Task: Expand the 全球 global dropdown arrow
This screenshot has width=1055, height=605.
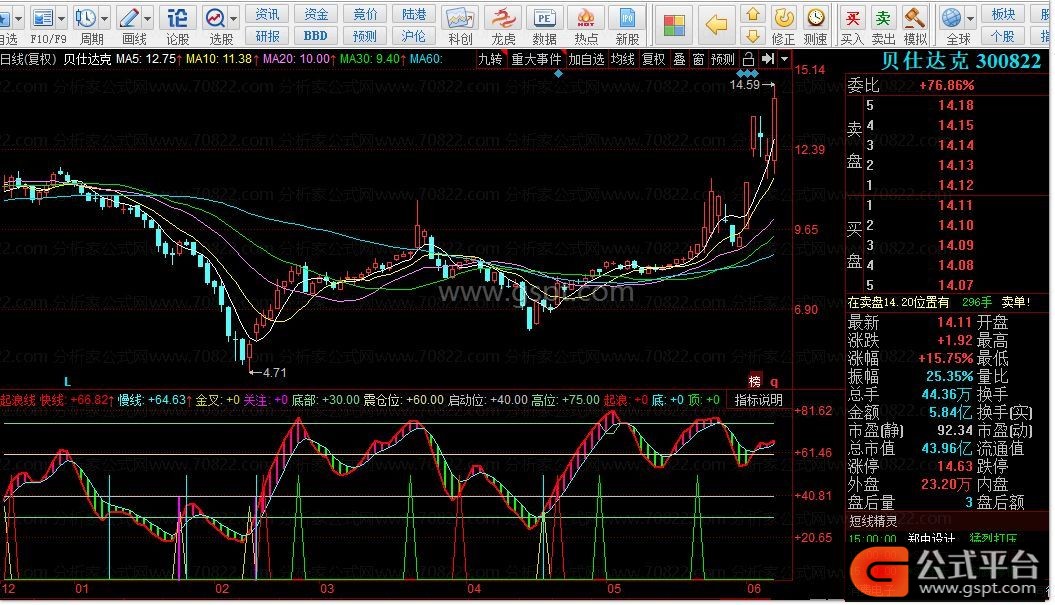Action: (x=970, y=18)
